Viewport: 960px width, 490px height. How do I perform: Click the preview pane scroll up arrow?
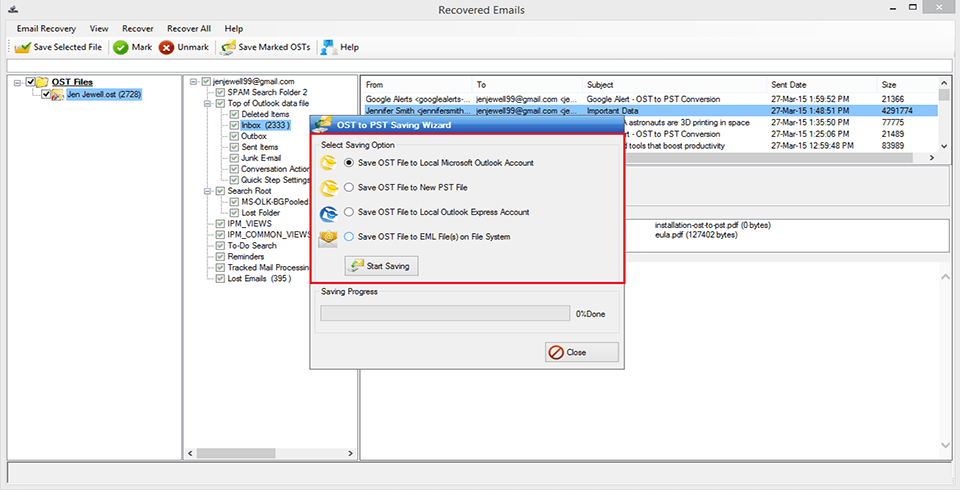(x=943, y=277)
